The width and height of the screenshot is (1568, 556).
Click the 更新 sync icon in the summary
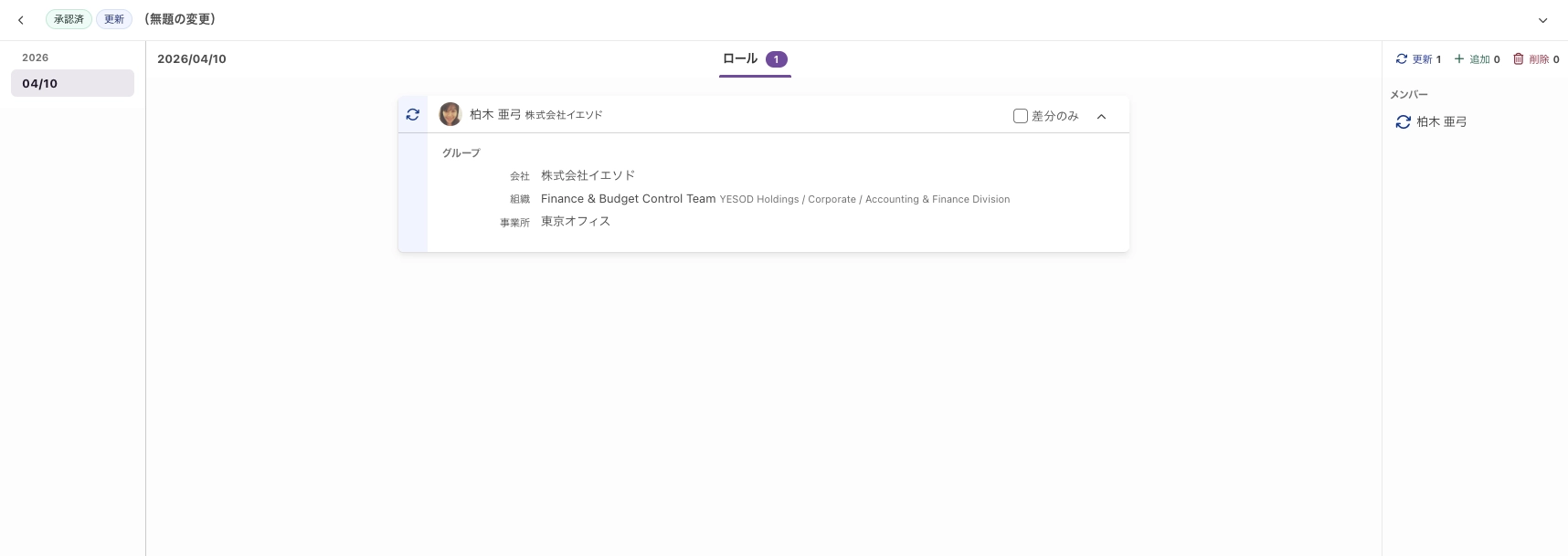point(1402,59)
